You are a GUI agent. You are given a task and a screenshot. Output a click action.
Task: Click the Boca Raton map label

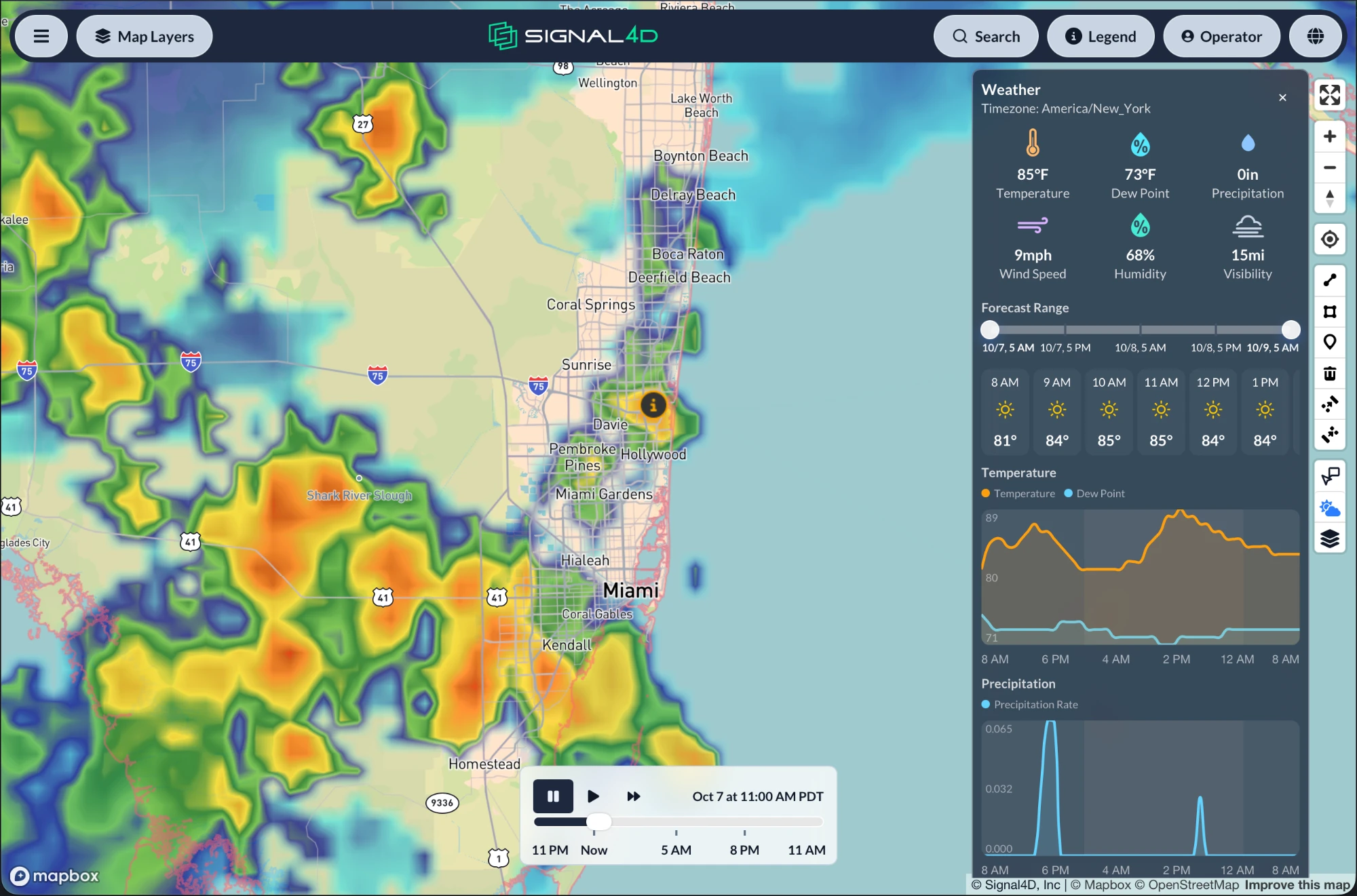tap(688, 254)
